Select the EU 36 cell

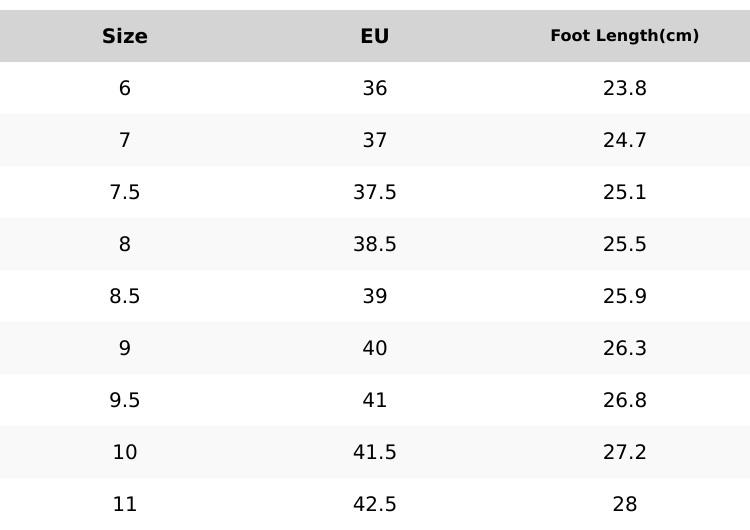pyautogui.click(x=375, y=88)
